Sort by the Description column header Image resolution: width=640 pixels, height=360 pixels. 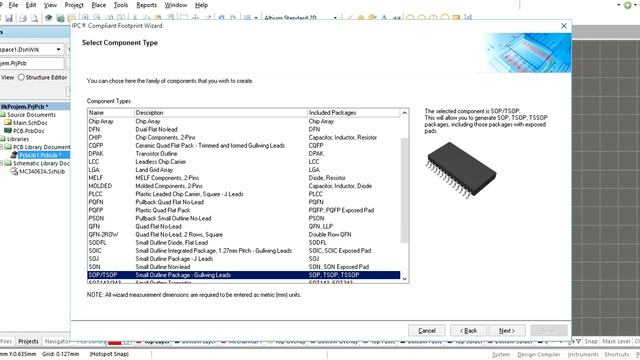(220, 113)
